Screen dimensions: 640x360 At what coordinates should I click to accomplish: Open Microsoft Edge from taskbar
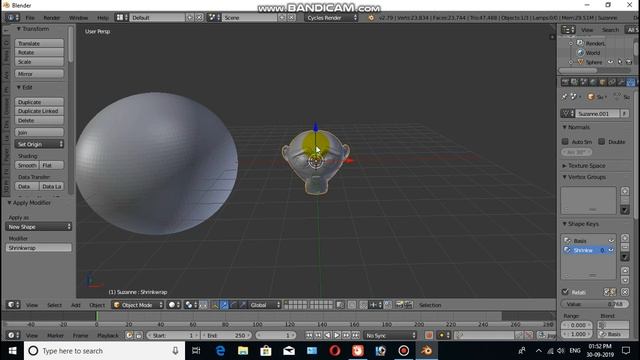point(220,351)
